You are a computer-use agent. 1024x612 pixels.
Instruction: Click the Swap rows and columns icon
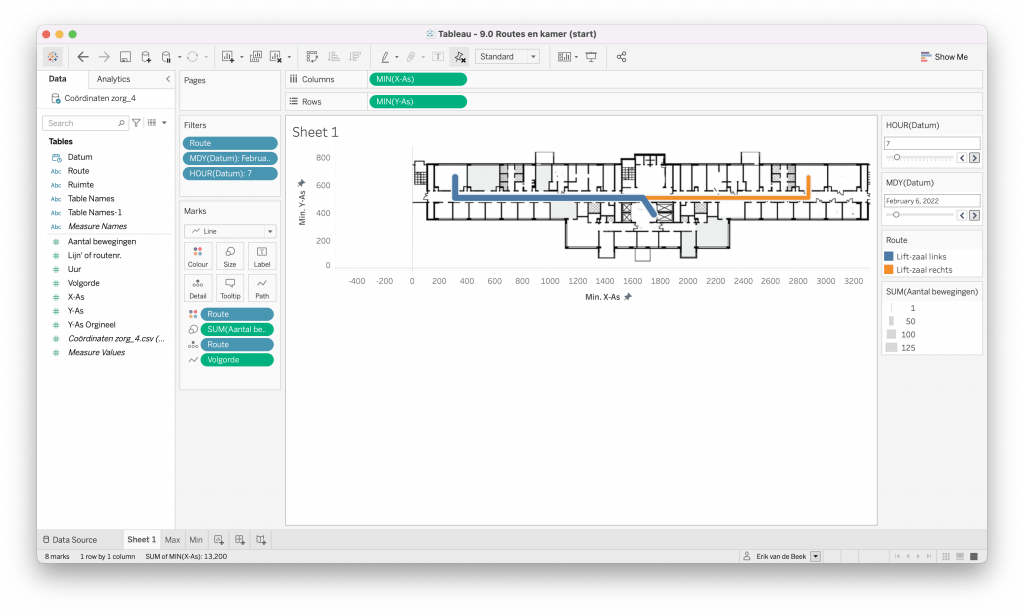click(312, 57)
